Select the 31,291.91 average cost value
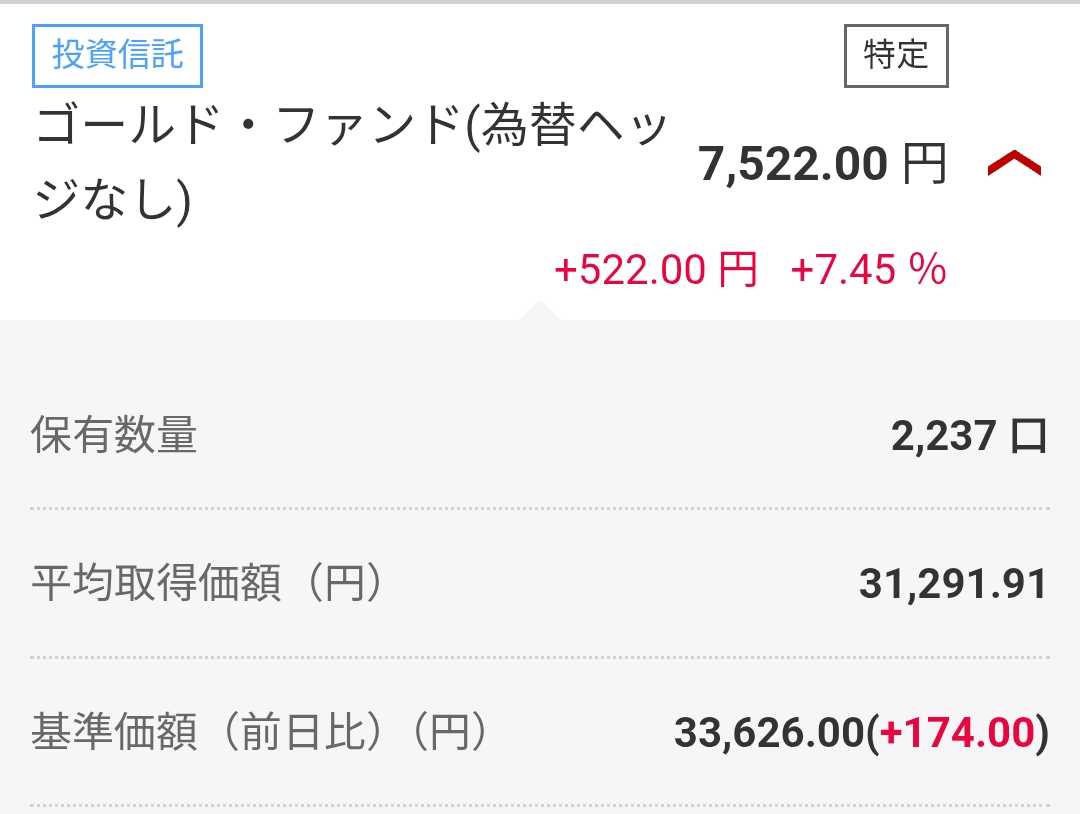1080x814 pixels. pos(952,585)
